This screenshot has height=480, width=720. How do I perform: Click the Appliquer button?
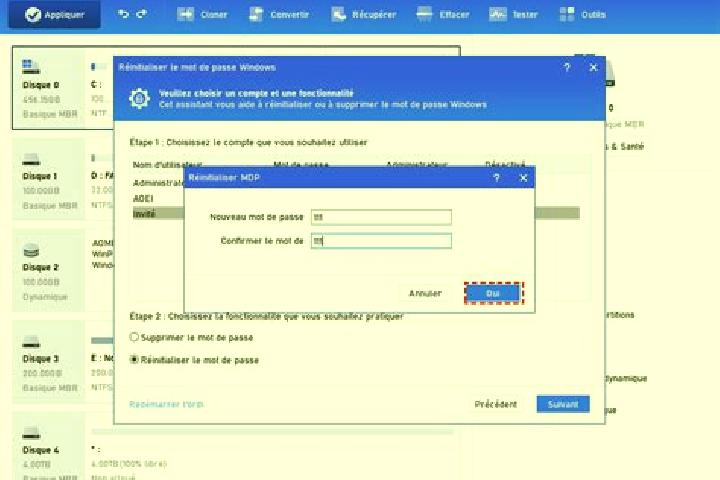(x=55, y=15)
